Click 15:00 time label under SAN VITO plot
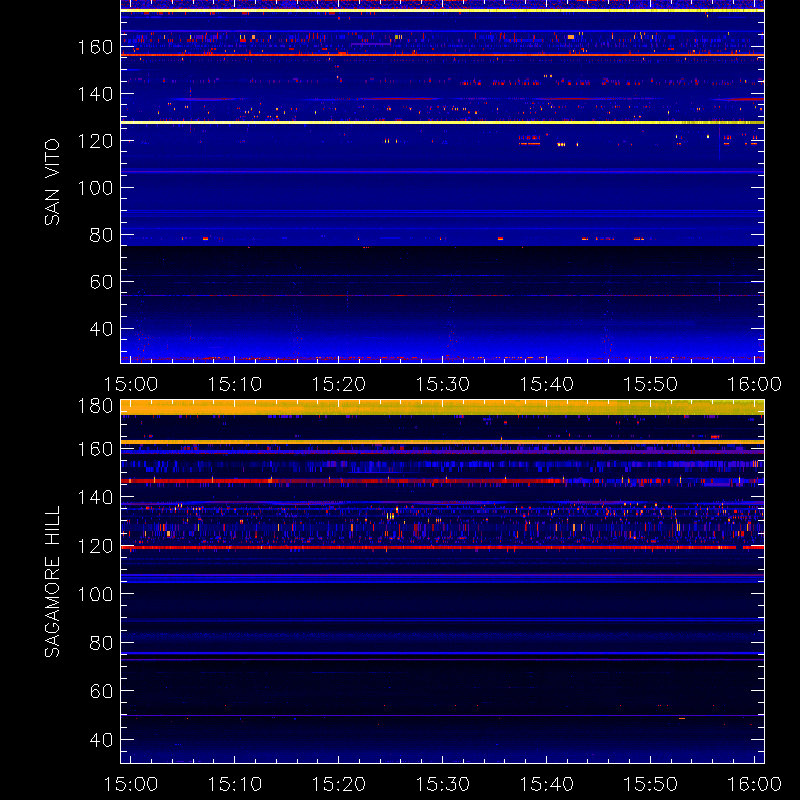Viewport: 800px width, 800px height. 131,384
